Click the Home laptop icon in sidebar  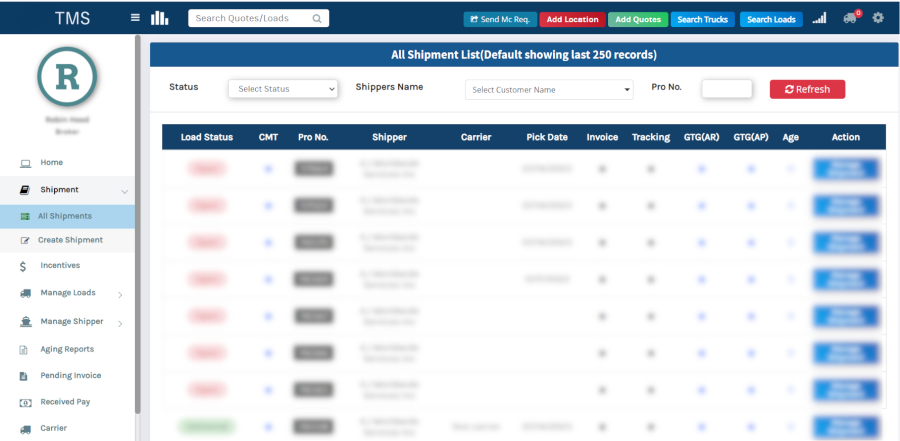(24, 162)
